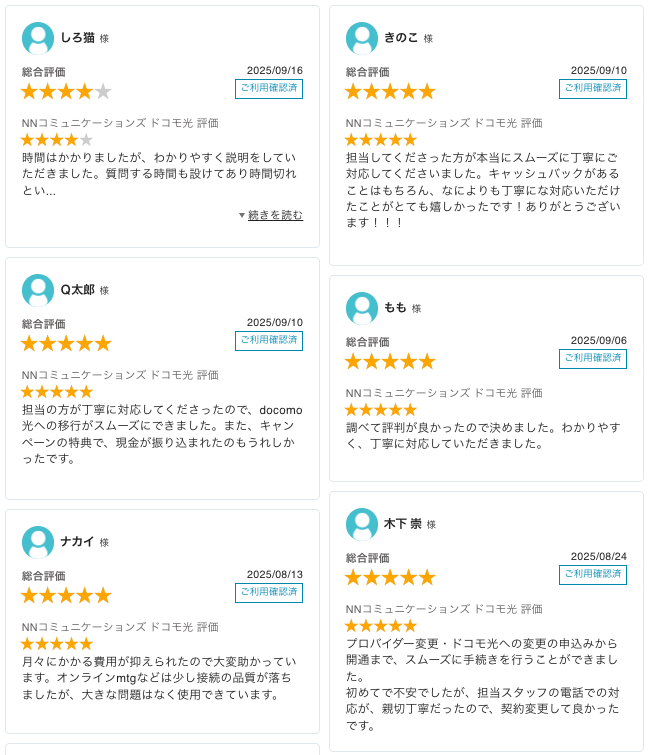Click the しろ猫 reviewer name

point(78,38)
